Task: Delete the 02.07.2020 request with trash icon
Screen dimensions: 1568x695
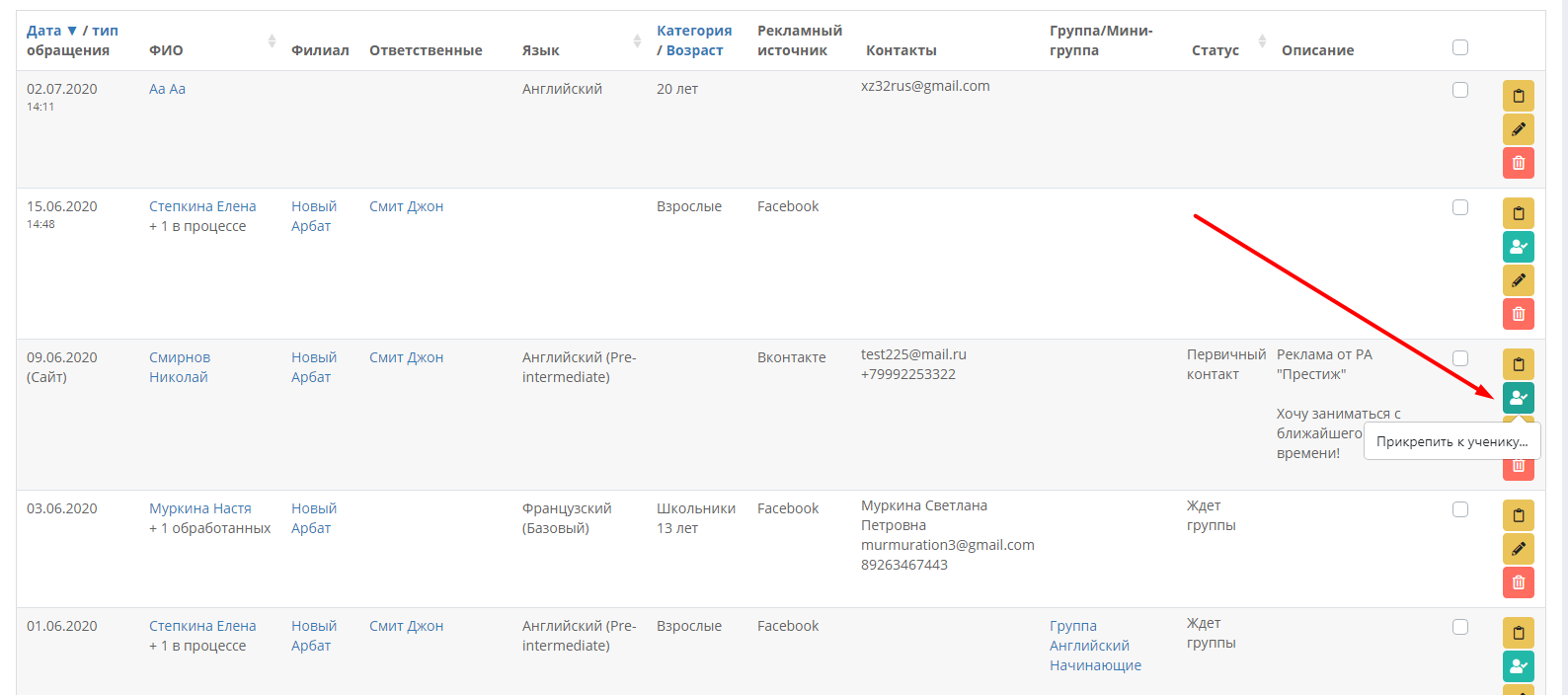Action: click(1519, 163)
